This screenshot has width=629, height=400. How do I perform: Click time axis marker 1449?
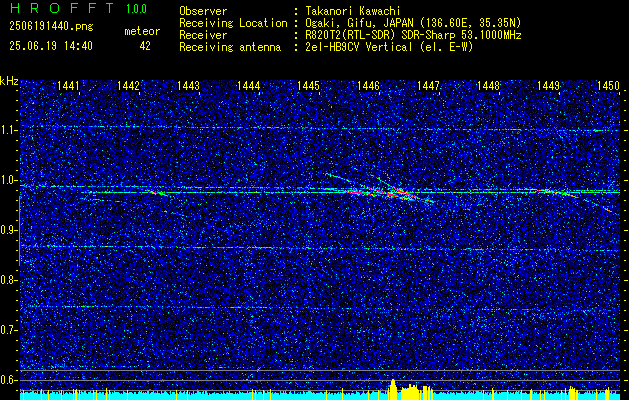[548, 86]
